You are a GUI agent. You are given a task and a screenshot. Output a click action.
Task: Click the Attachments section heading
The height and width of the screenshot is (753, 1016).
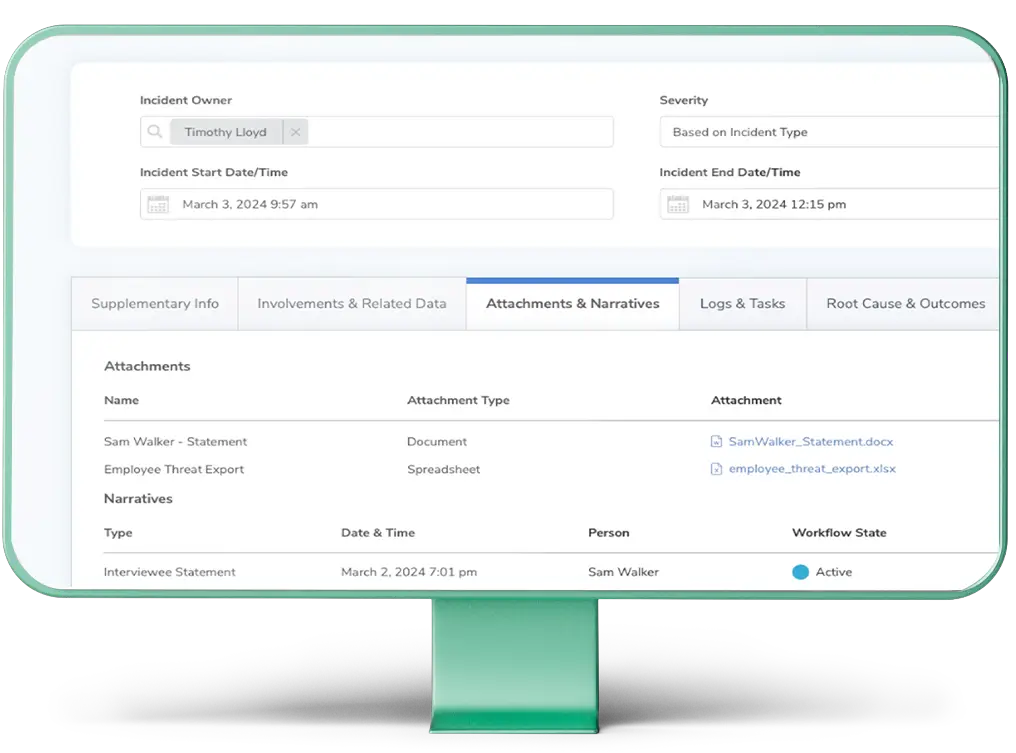tap(147, 366)
